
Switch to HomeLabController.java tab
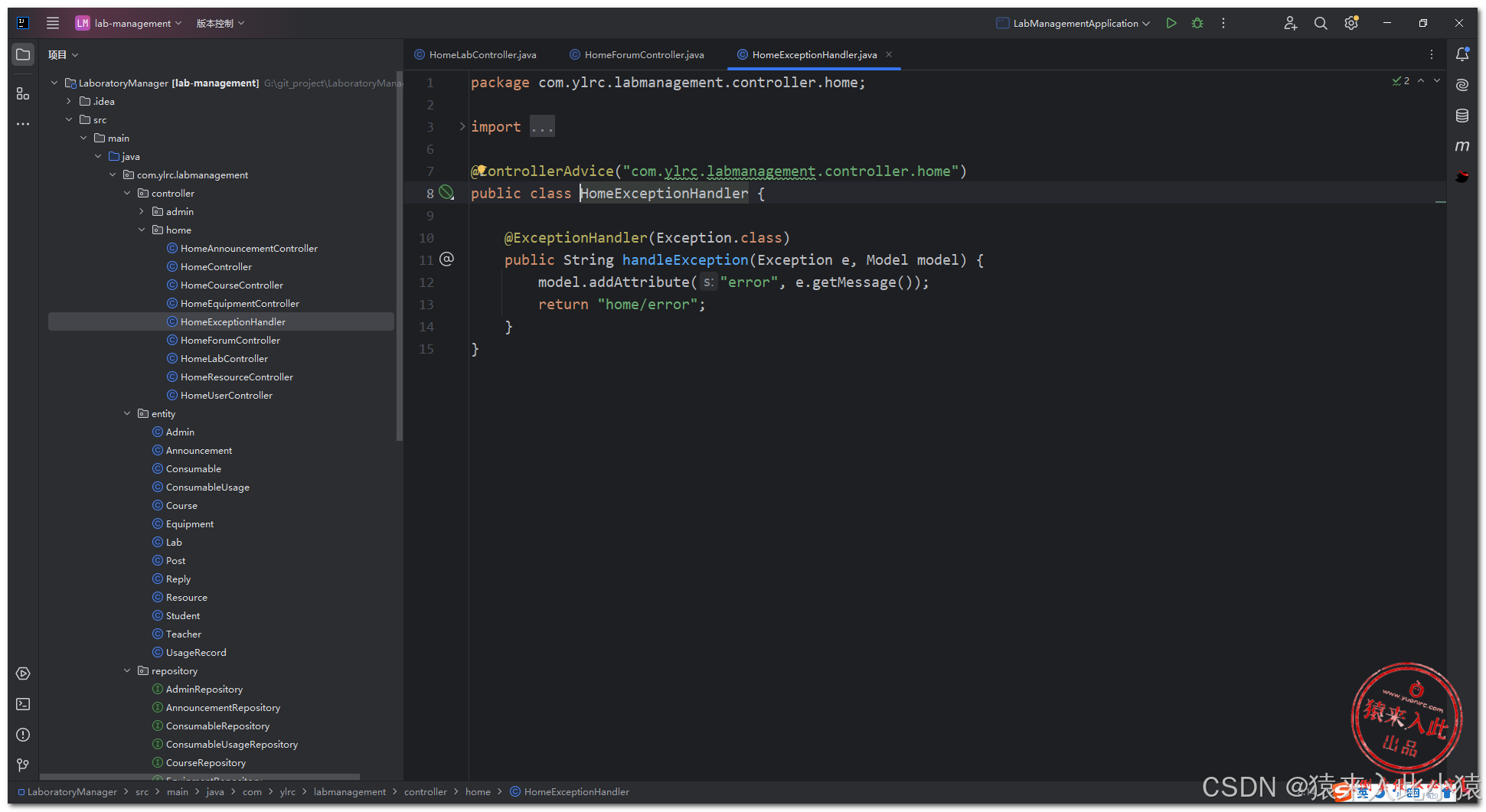coord(475,54)
